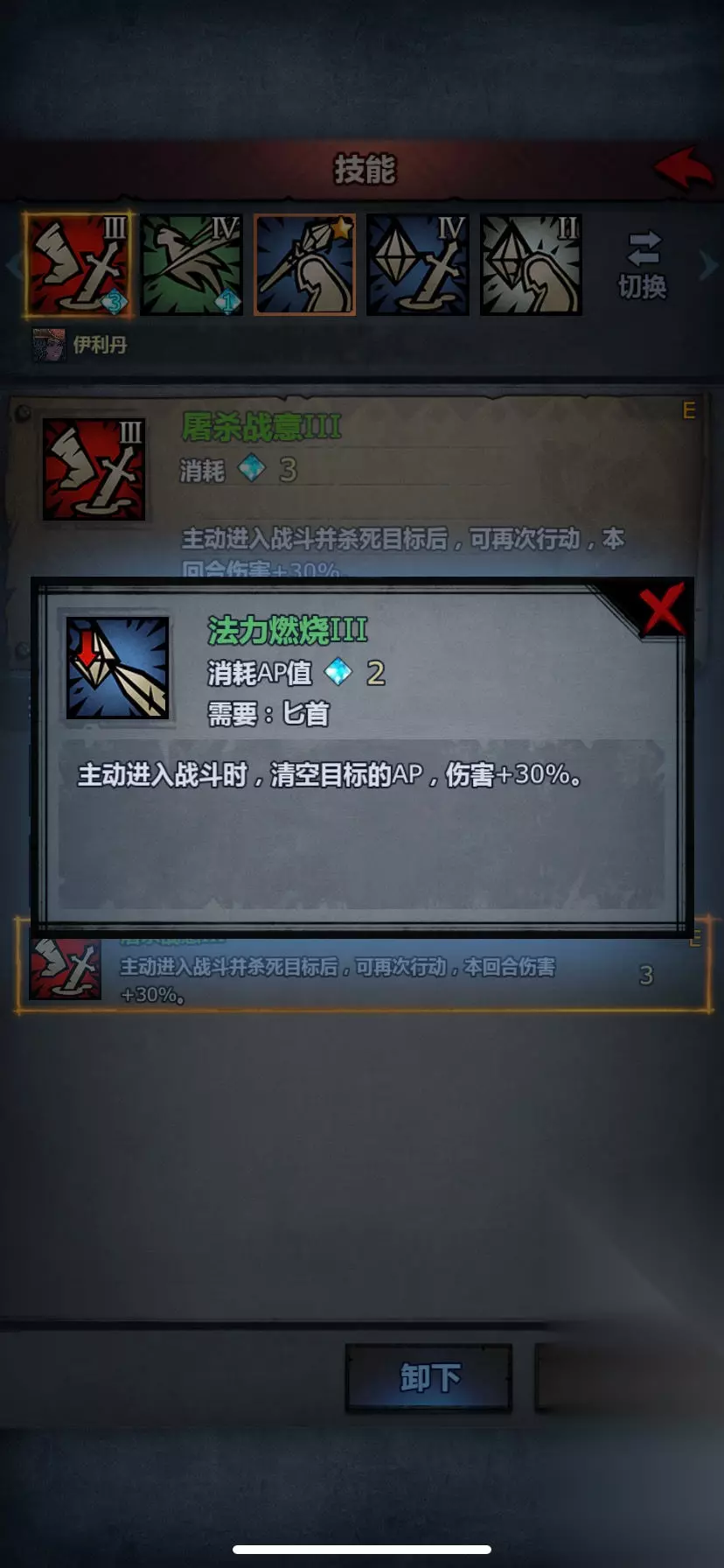Tap the 伊利丹 character name label

pyautogui.click(x=100, y=346)
